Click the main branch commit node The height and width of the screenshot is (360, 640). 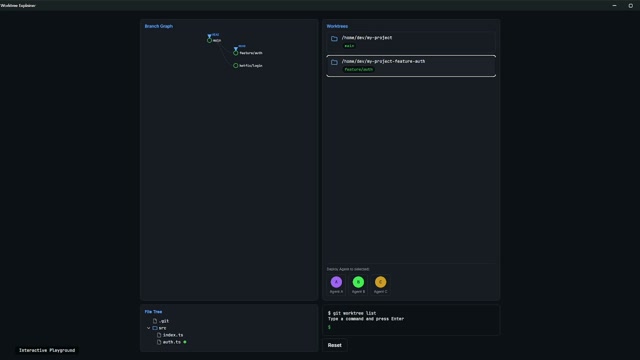(x=209, y=40)
